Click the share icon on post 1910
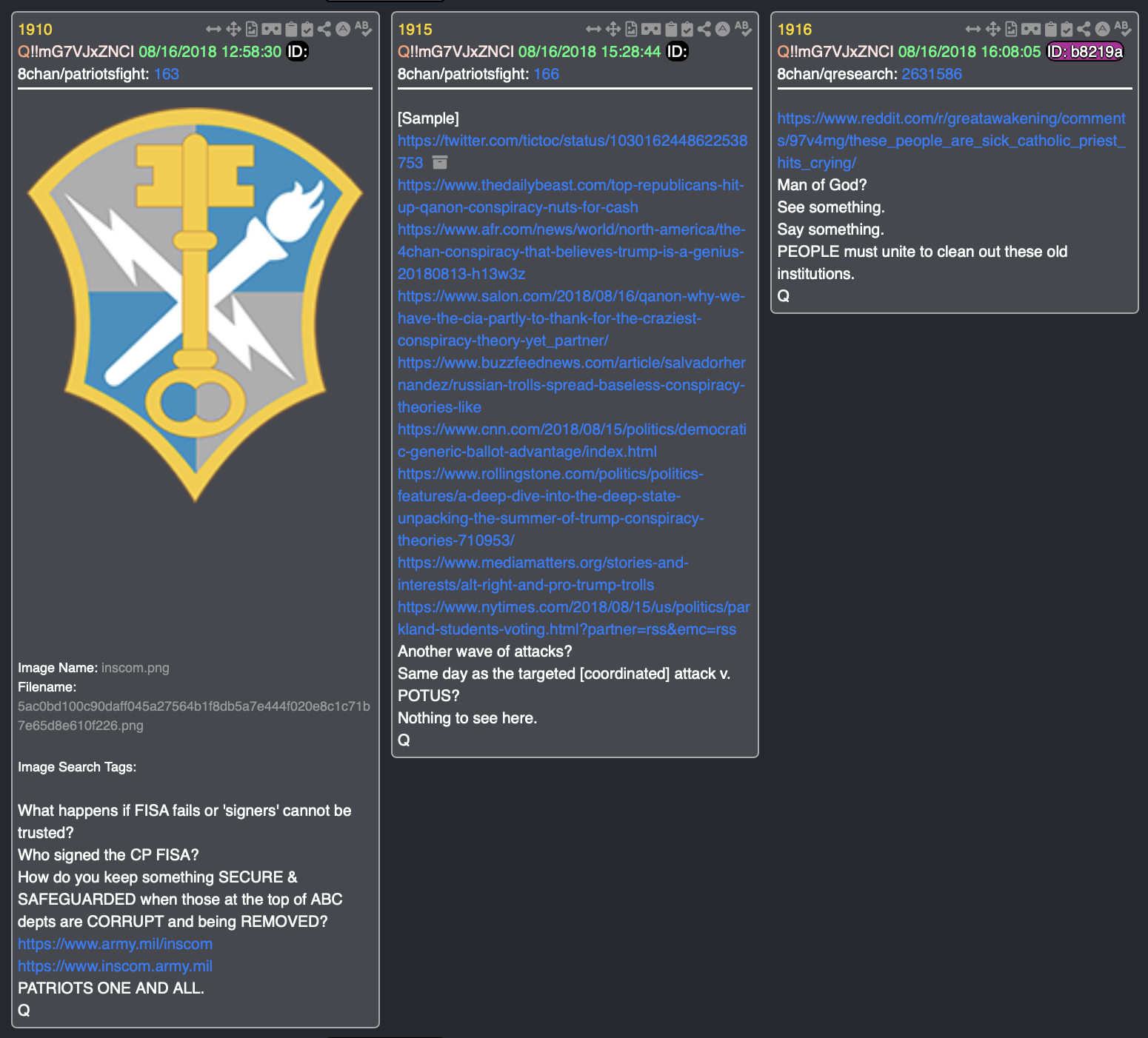Image resolution: width=1148 pixels, height=1038 pixels. [324, 29]
